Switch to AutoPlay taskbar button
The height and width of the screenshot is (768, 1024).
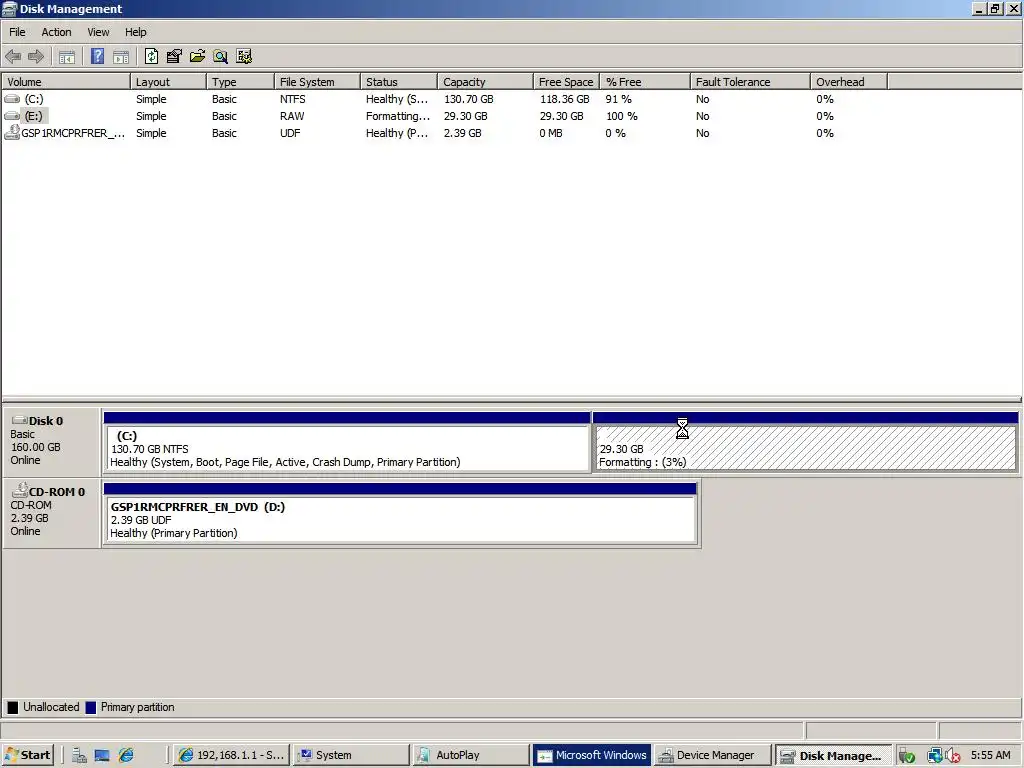(x=470, y=755)
